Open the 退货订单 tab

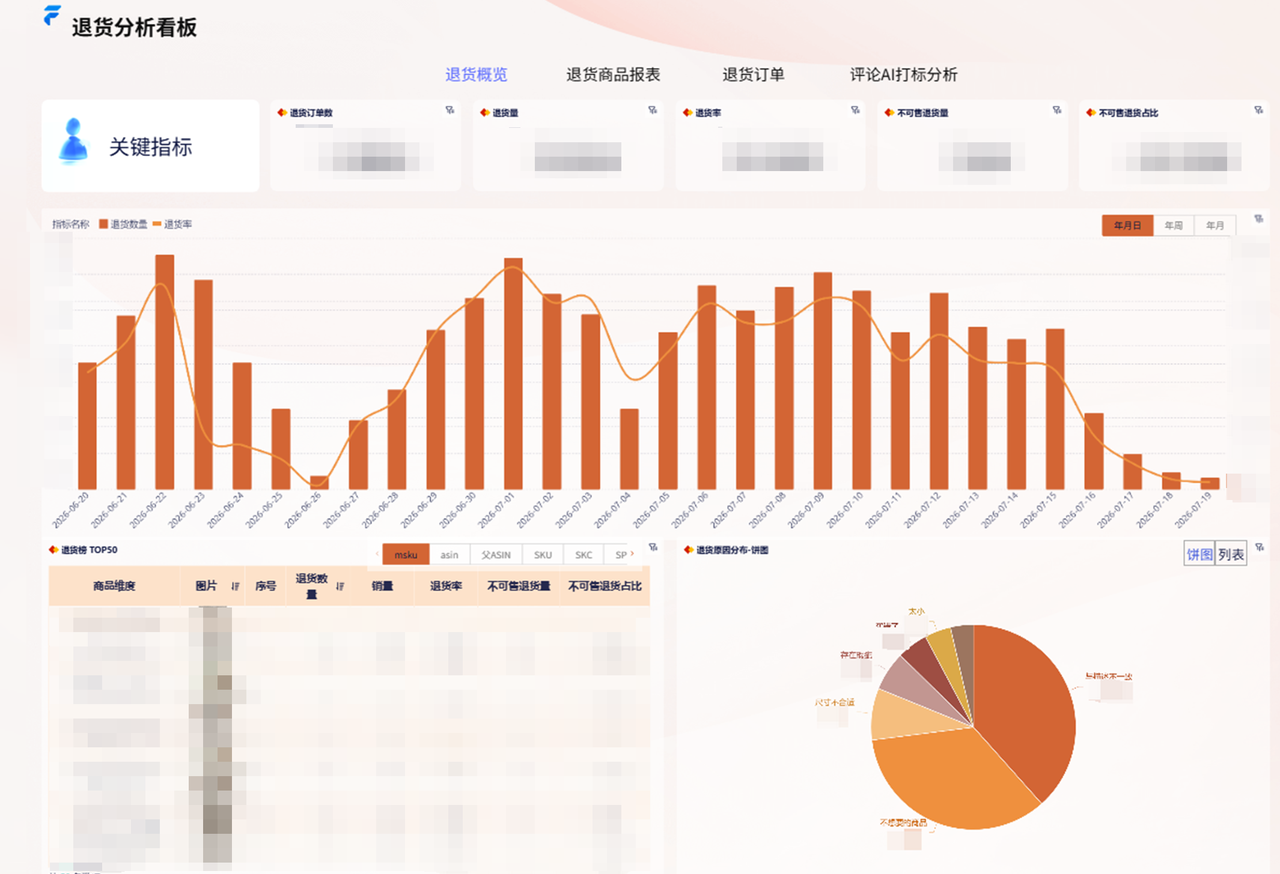point(753,75)
